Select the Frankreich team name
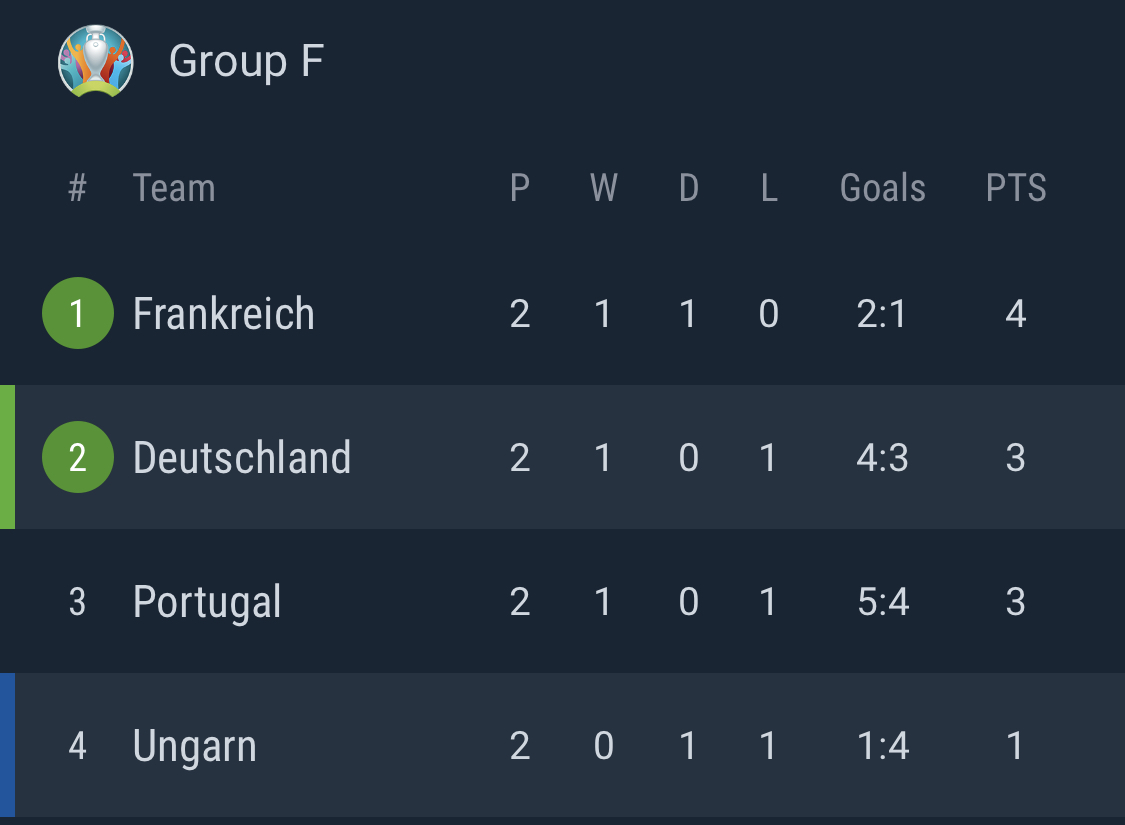The height and width of the screenshot is (825, 1125). pos(224,314)
